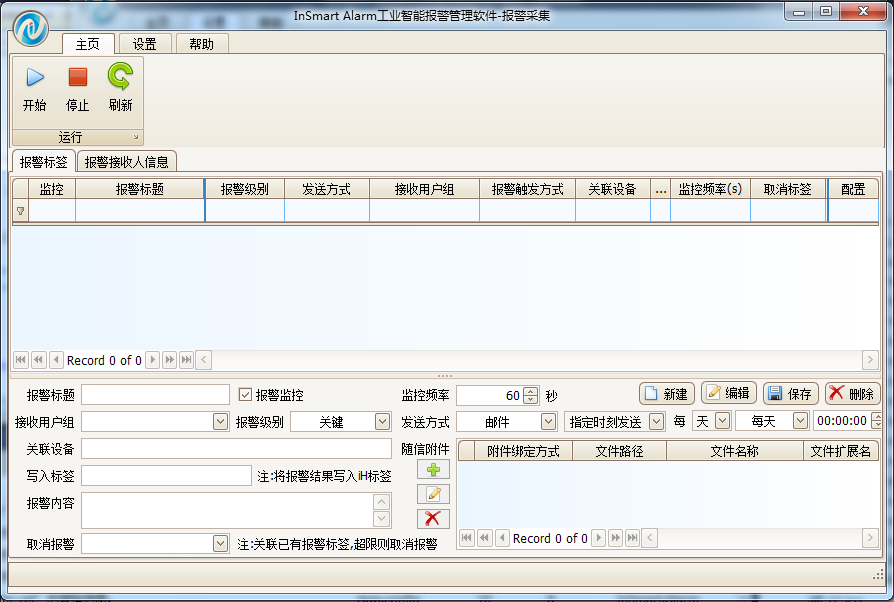Click the pencil edit attachment icon
The image size is (894, 602).
pyautogui.click(x=433, y=494)
